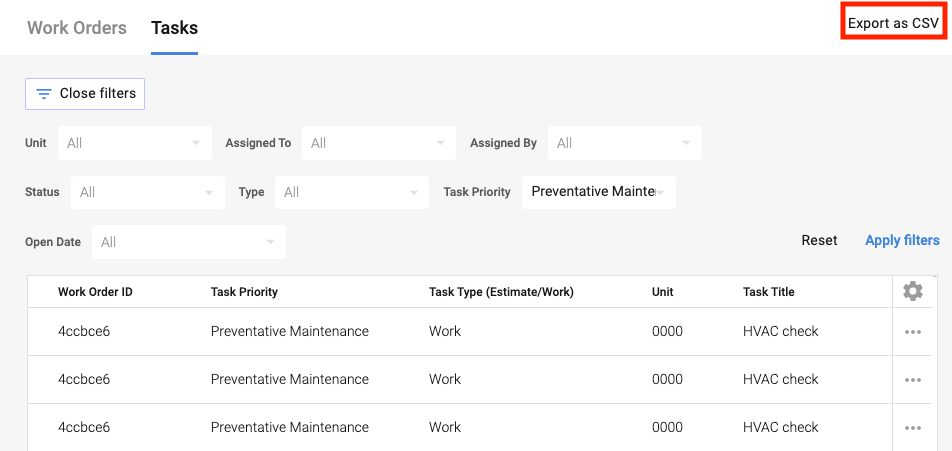Click the Task Priority column header

[x=244, y=292]
